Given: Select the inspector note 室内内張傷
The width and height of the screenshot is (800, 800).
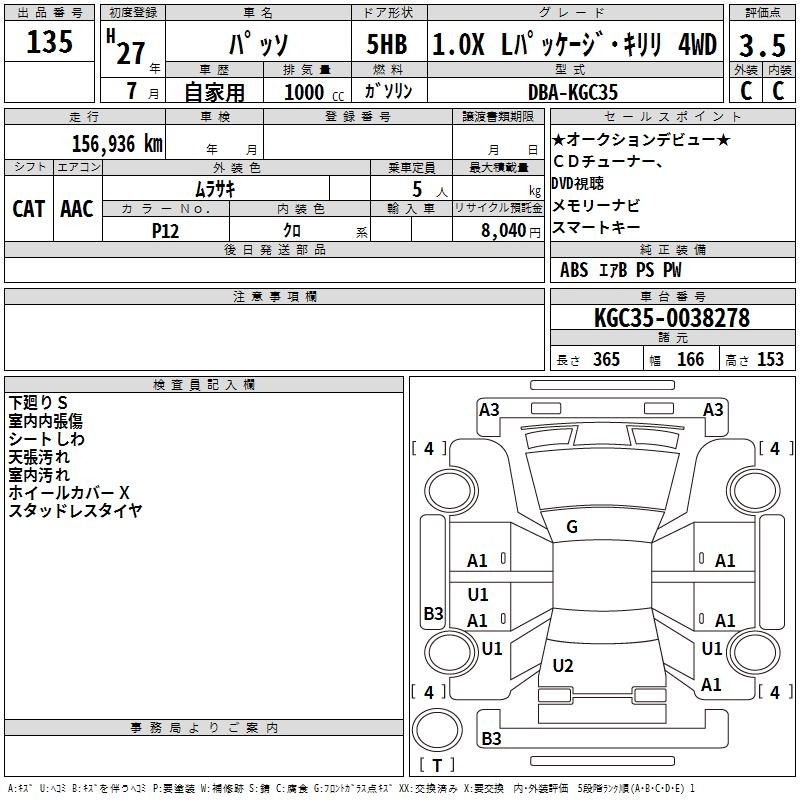Looking at the screenshot, I should (x=45, y=421).
